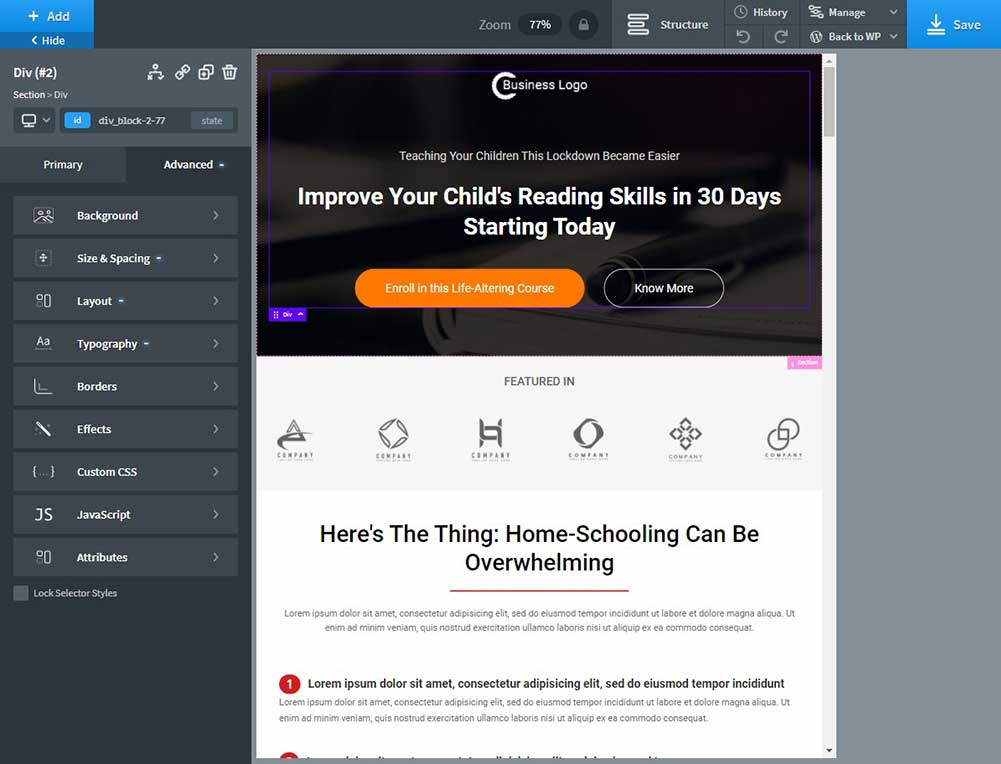
Task: Open the Layout settings
Action: pyautogui.click(x=125, y=301)
